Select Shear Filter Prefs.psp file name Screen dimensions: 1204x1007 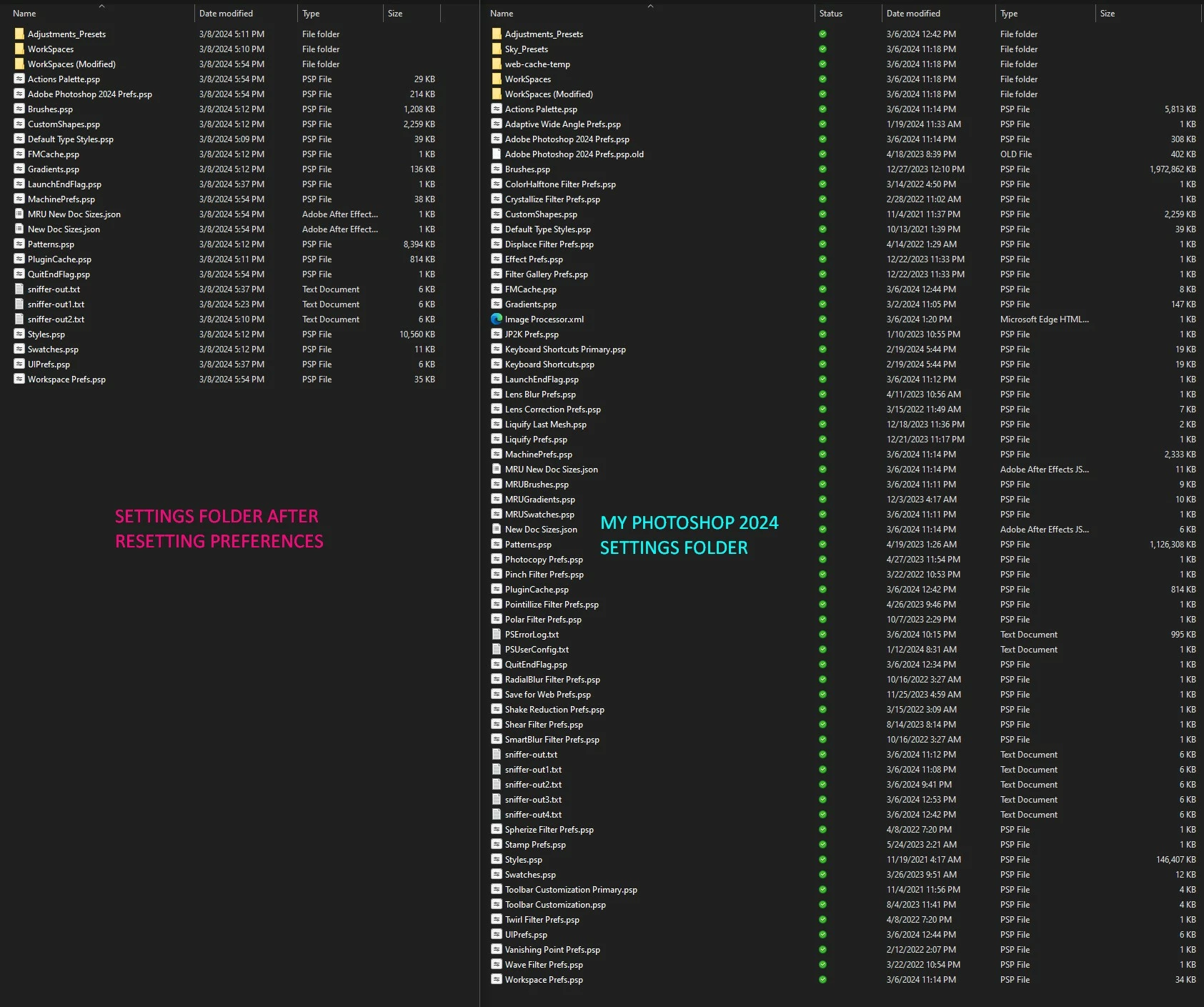pyautogui.click(x=544, y=725)
